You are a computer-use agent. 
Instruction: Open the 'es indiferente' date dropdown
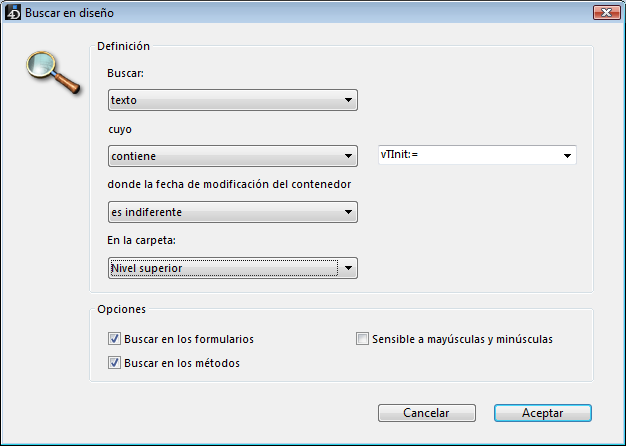(231, 212)
